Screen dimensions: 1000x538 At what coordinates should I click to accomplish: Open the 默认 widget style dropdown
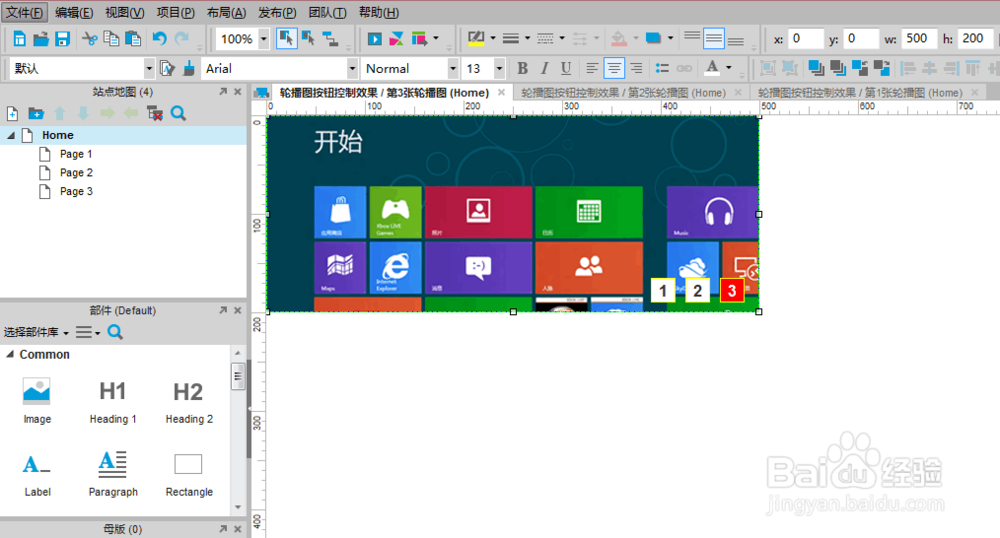(x=149, y=68)
